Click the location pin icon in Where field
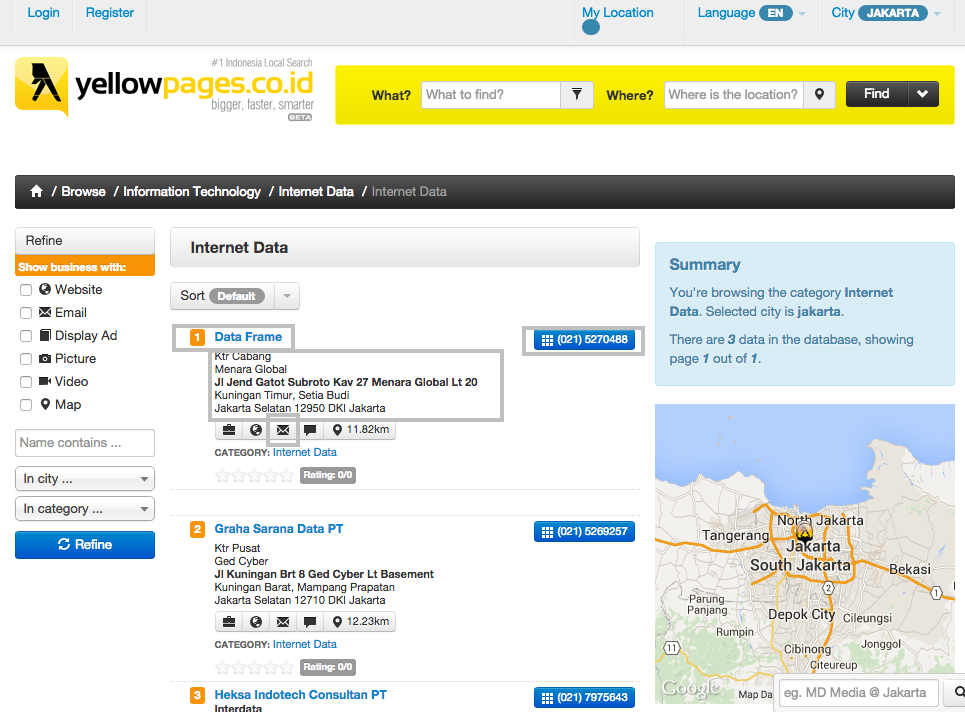Viewport: 965px width, 712px height. tap(819, 95)
